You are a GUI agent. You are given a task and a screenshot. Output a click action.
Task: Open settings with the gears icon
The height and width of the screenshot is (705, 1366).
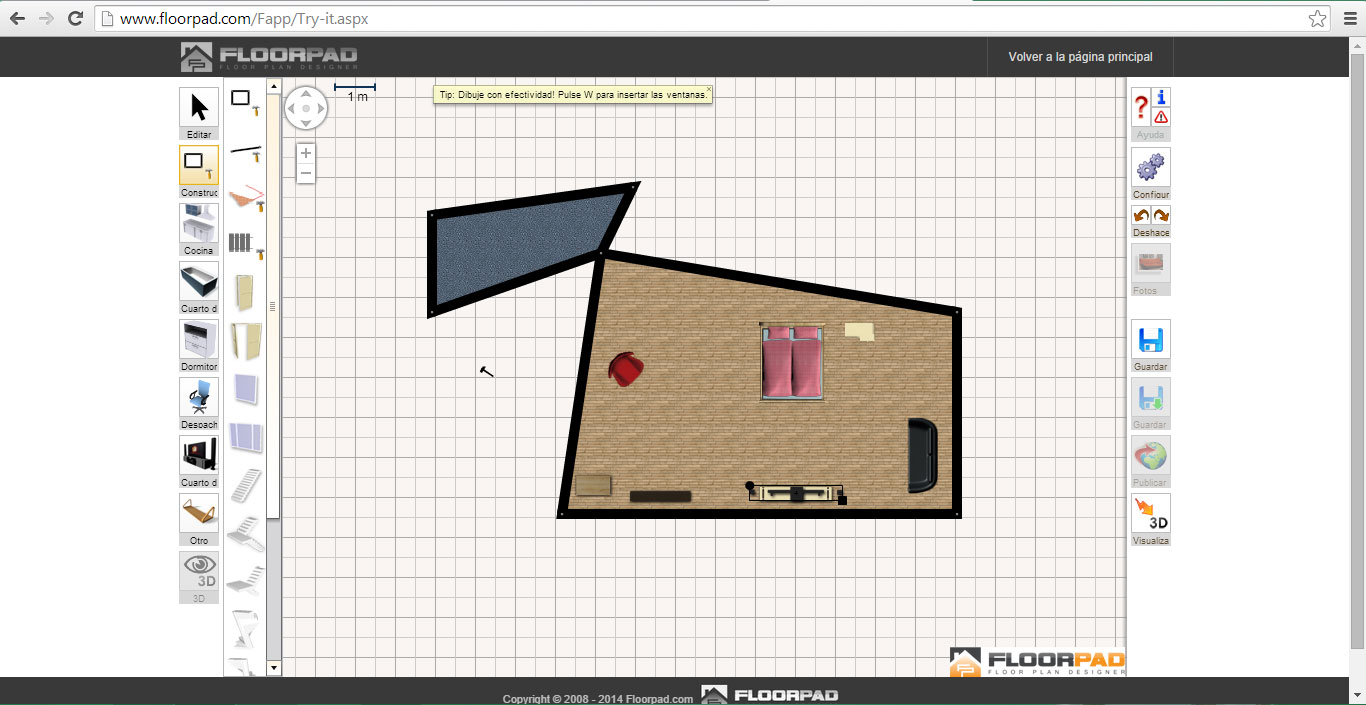click(1150, 167)
